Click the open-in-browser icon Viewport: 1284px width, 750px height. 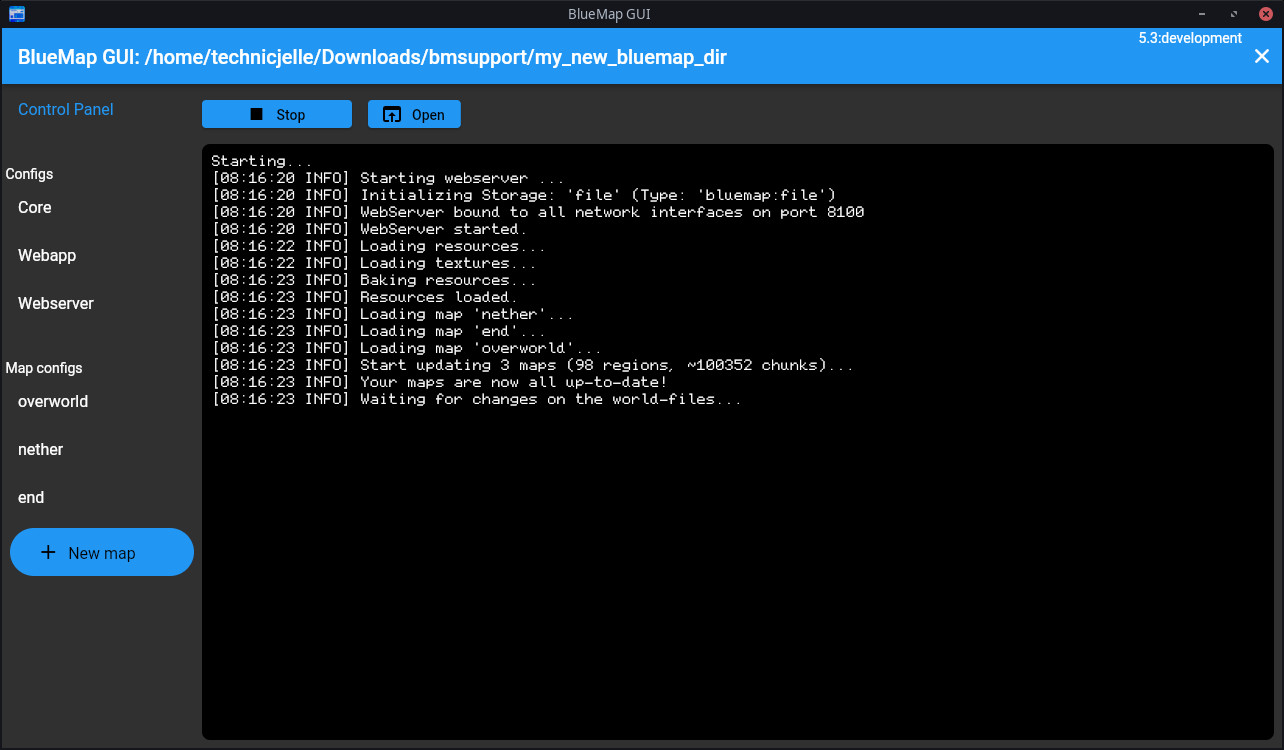[x=392, y=114]
